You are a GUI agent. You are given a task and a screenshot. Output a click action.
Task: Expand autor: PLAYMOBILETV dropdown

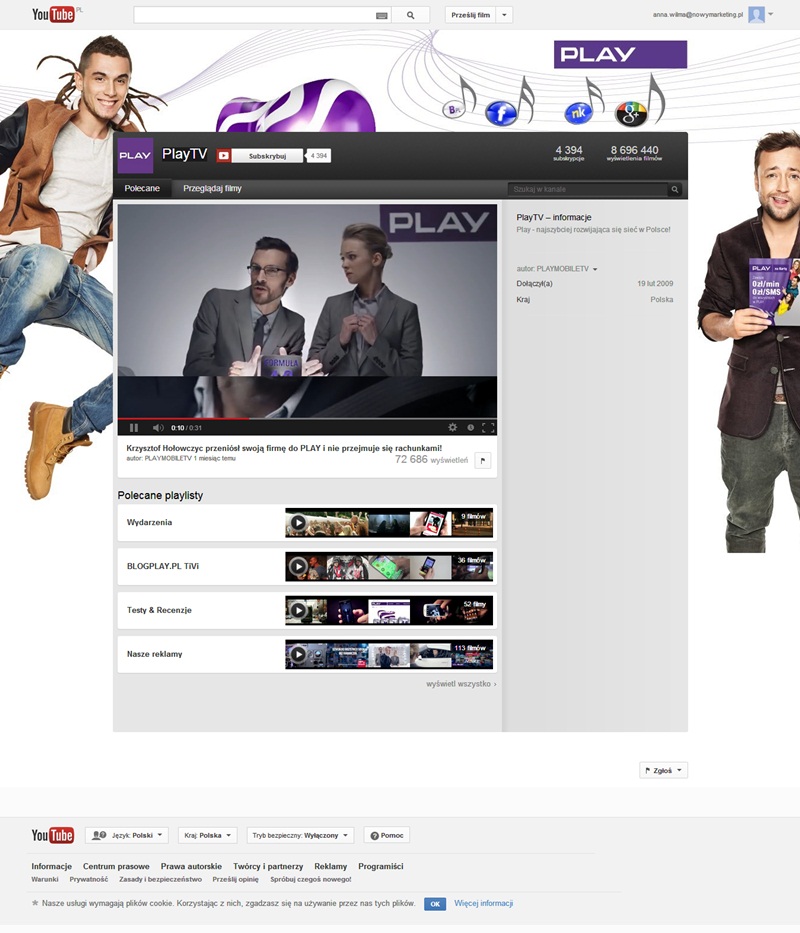pos(595,269)
